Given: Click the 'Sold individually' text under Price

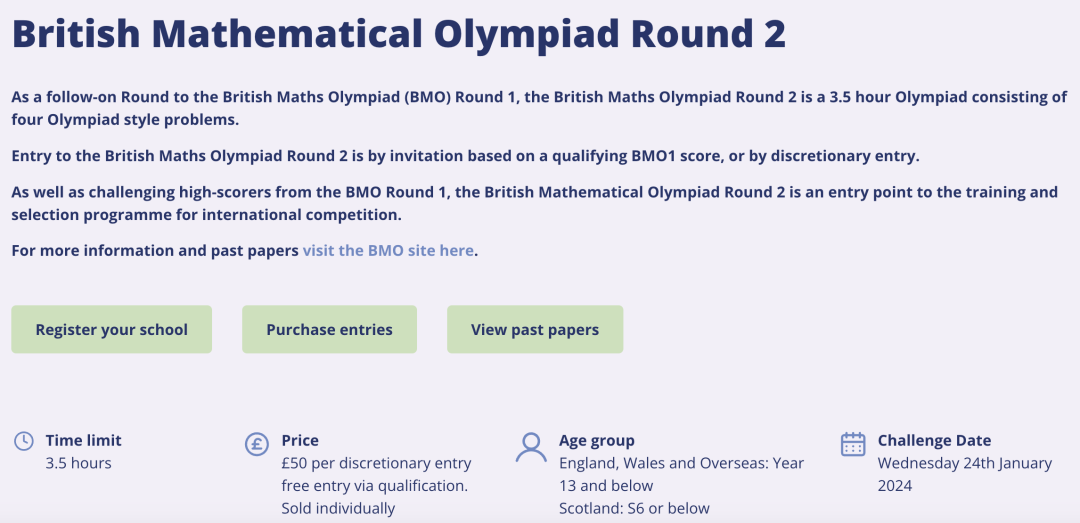Looking at the screenshot, I should click(338, 509).
